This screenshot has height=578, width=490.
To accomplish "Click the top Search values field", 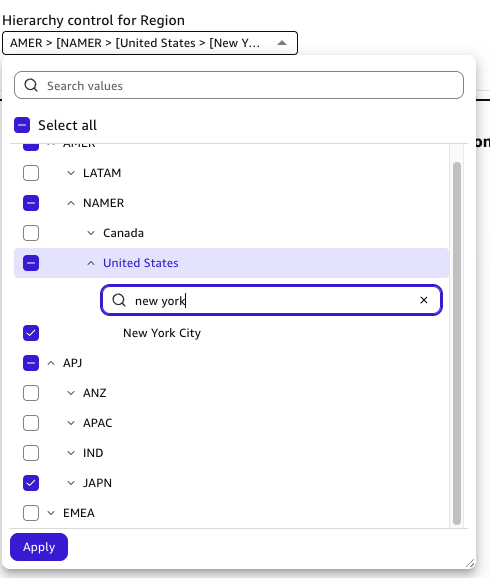I will pos(239,85).
